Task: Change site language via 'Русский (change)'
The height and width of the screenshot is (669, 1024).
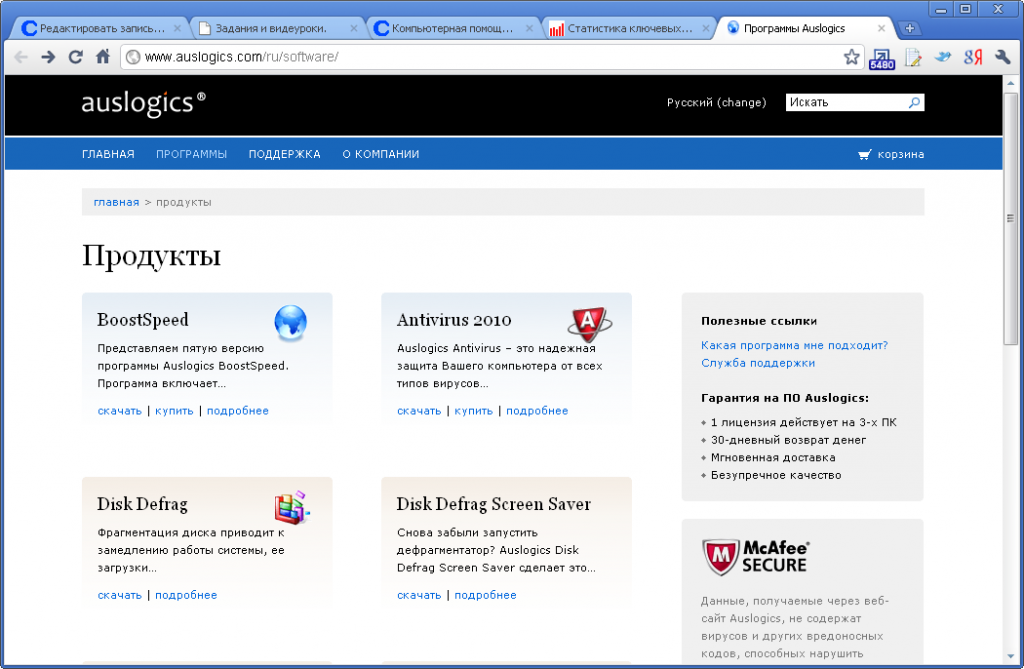Action: tap(716, 103)
